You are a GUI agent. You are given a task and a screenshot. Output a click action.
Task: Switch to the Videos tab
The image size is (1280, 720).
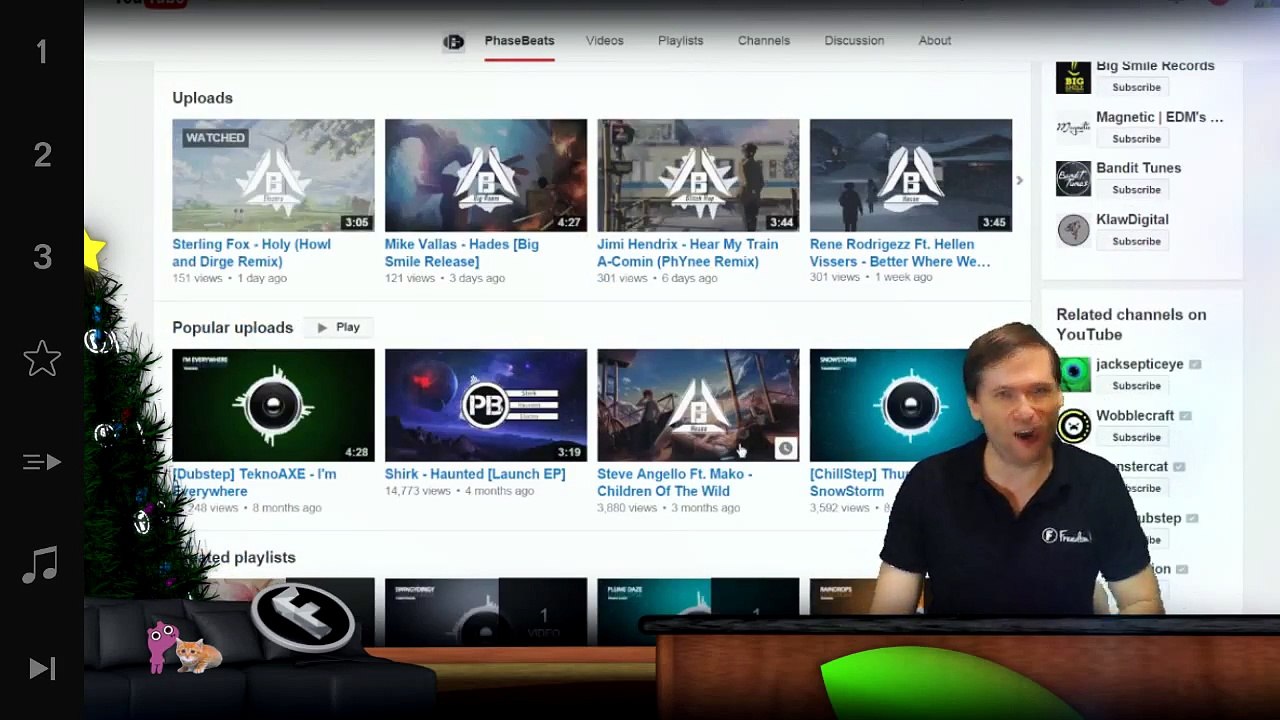click(604, 41)
